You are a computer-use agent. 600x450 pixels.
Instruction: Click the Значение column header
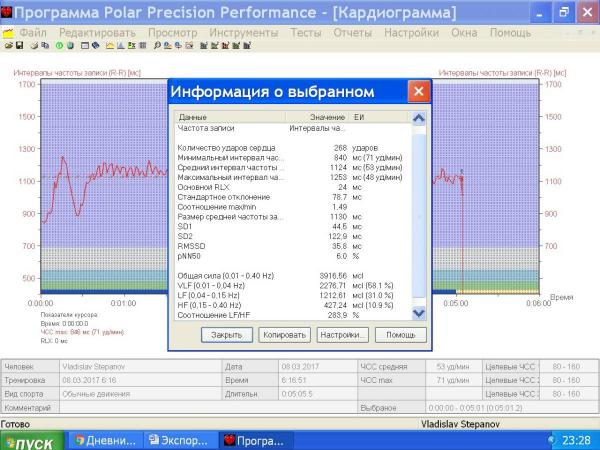317,117
